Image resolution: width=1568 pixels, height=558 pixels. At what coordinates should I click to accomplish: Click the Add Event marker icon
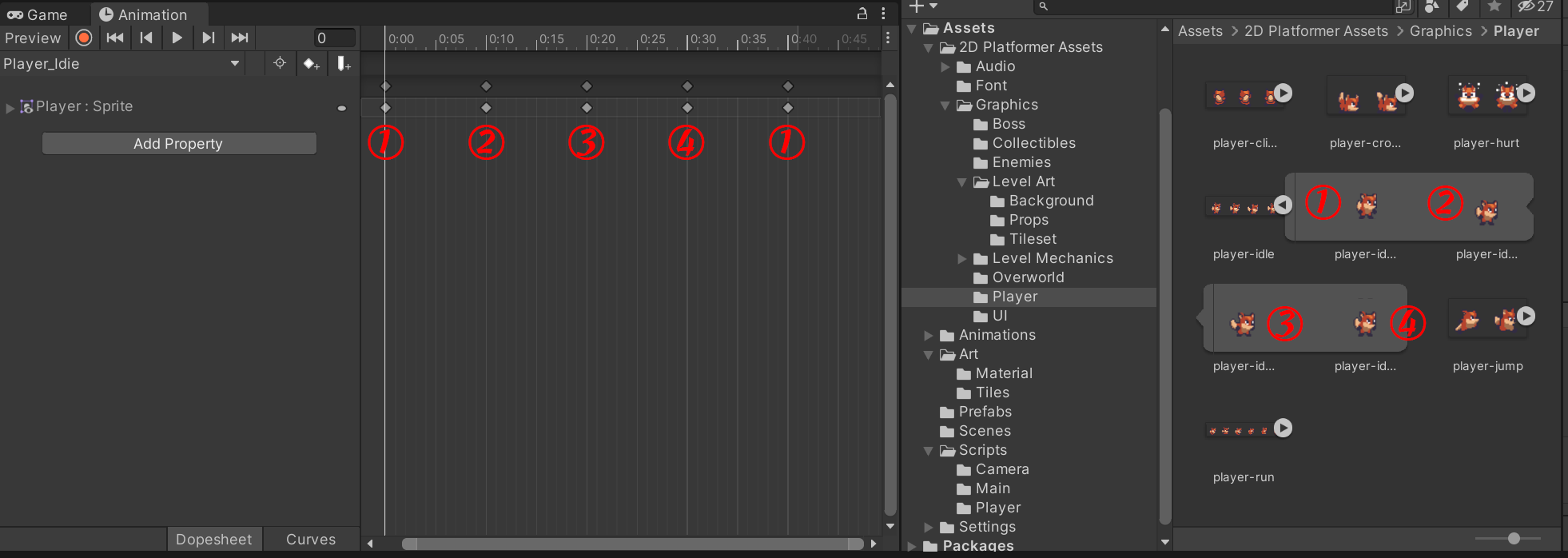343,64
